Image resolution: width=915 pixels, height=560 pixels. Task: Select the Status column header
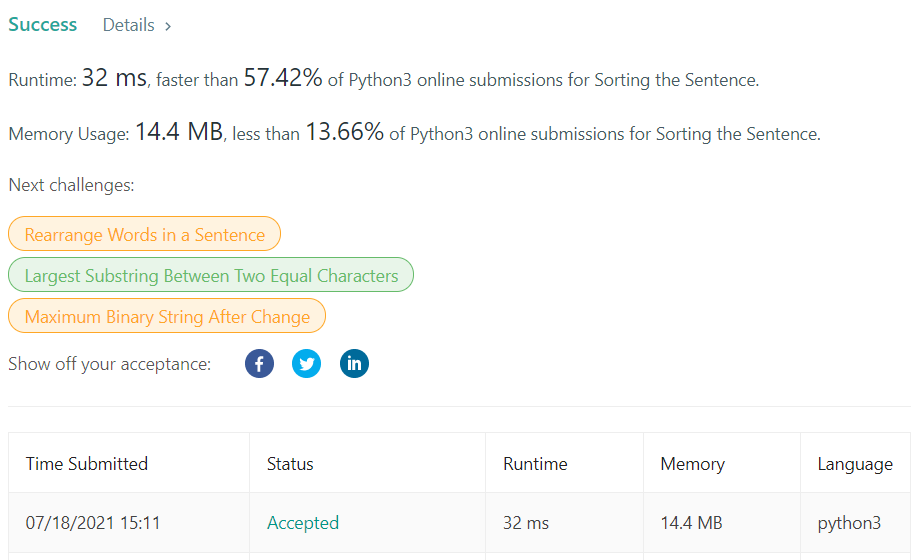[290, 464]
